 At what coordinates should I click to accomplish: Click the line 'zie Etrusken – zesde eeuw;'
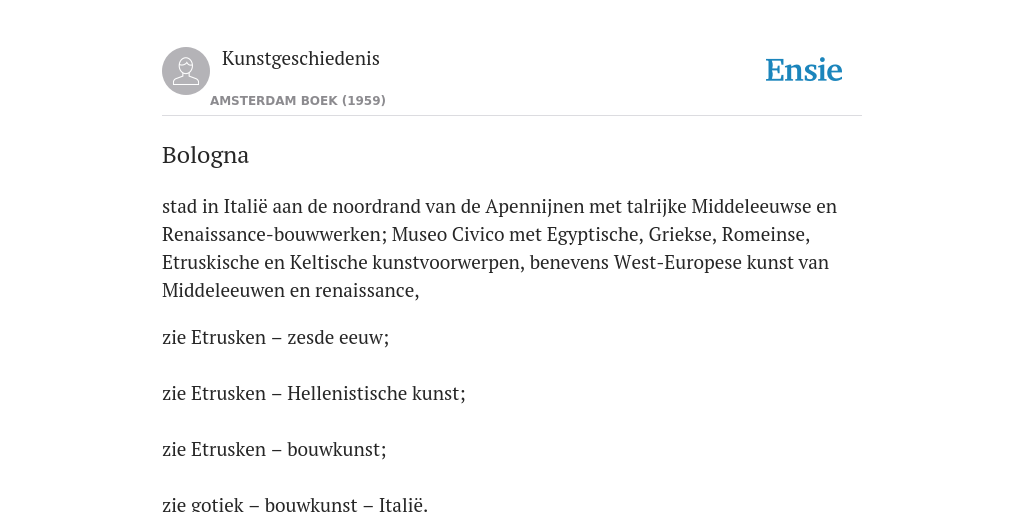276,338
